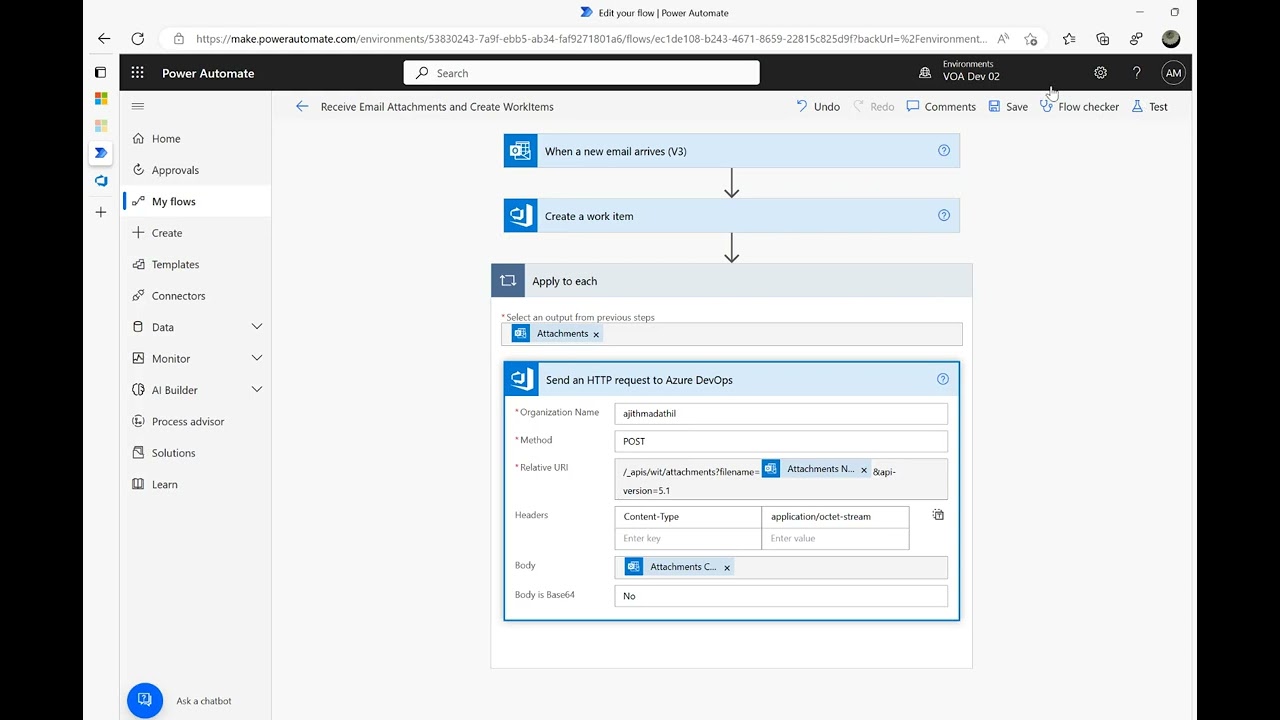
Task: Select My flows in left navigation
Action: click(x=197, y=201)
